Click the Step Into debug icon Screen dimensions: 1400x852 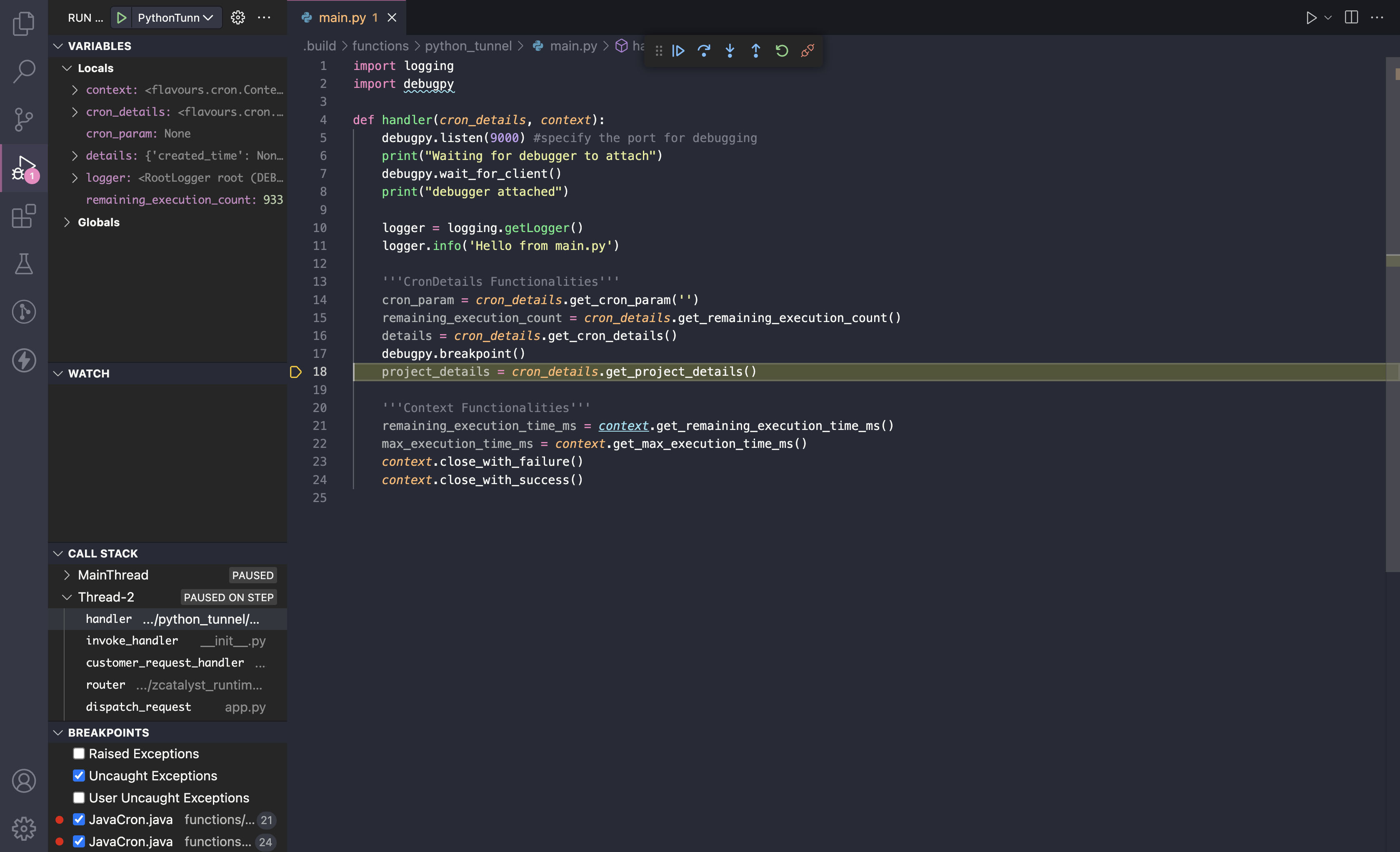click(x=730, y=50)
